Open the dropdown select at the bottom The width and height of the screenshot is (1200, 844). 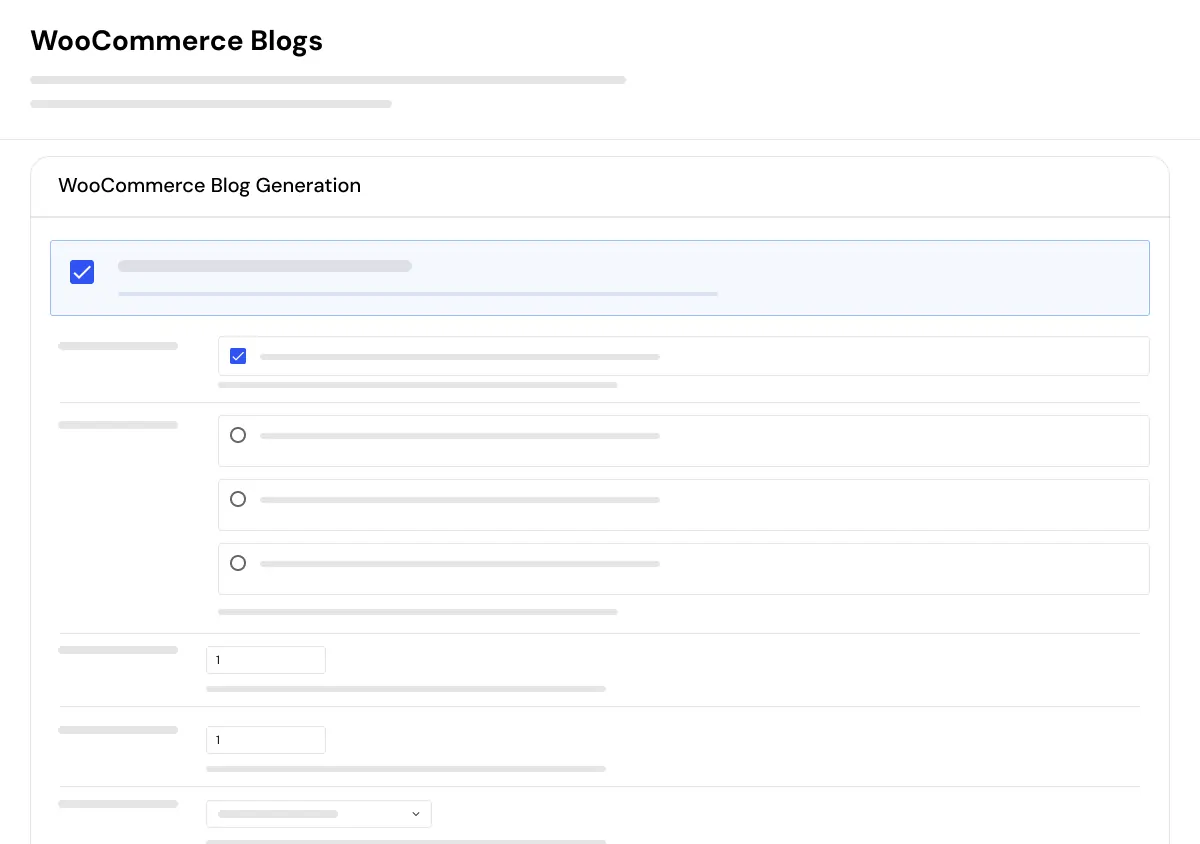tap(319, 814)
